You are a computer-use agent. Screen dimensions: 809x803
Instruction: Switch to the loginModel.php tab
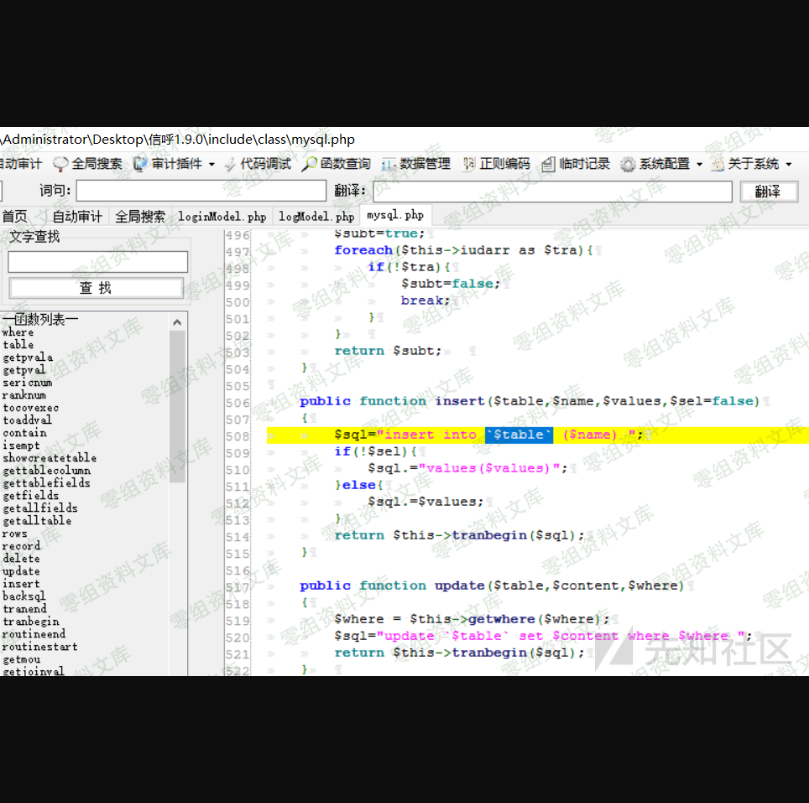click(x=222, y=216)
